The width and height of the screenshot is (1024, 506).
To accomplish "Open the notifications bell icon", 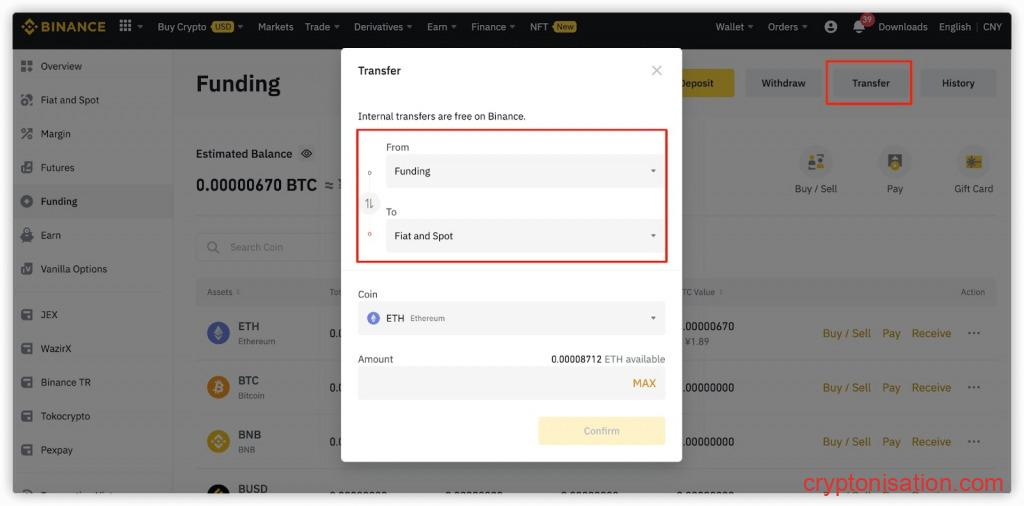I will tap(859, 27).
